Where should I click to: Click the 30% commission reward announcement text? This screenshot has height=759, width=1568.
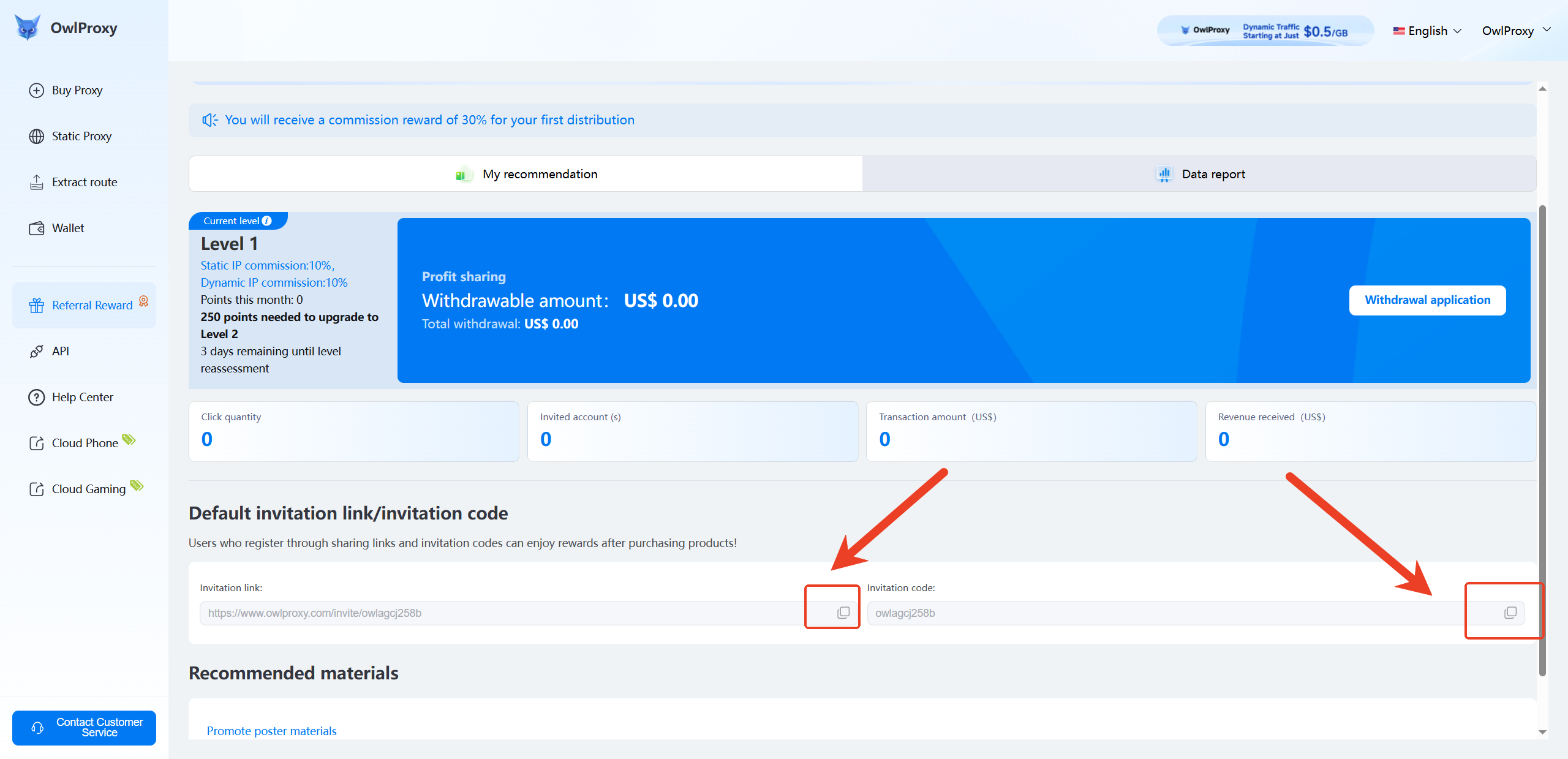click(x=429, y=120)
